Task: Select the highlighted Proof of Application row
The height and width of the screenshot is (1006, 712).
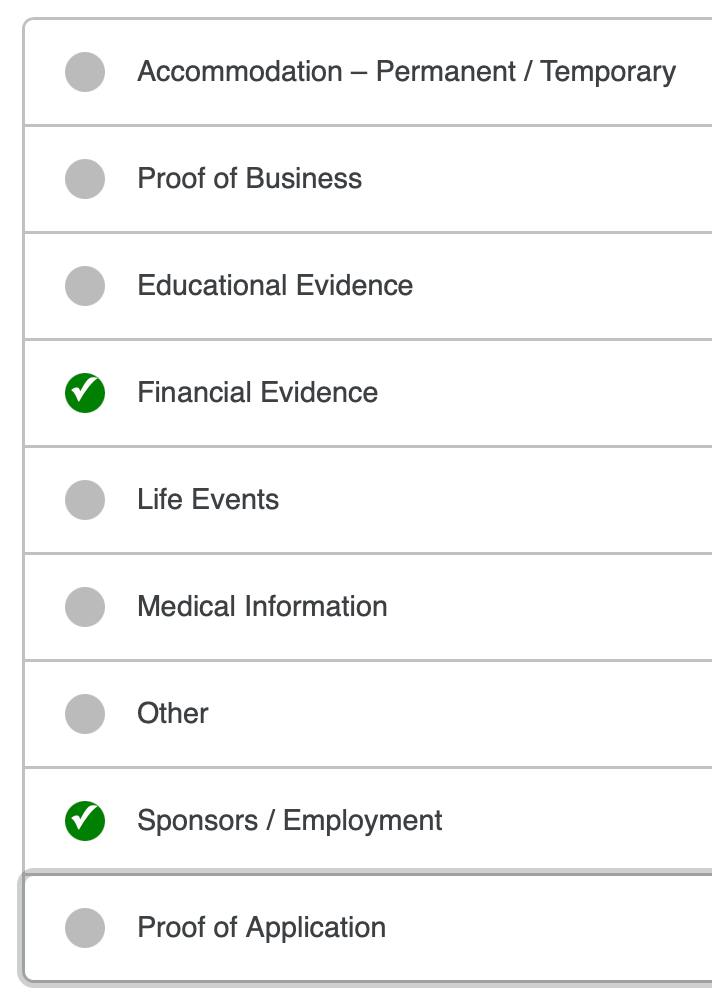Action: coord(367,928)
